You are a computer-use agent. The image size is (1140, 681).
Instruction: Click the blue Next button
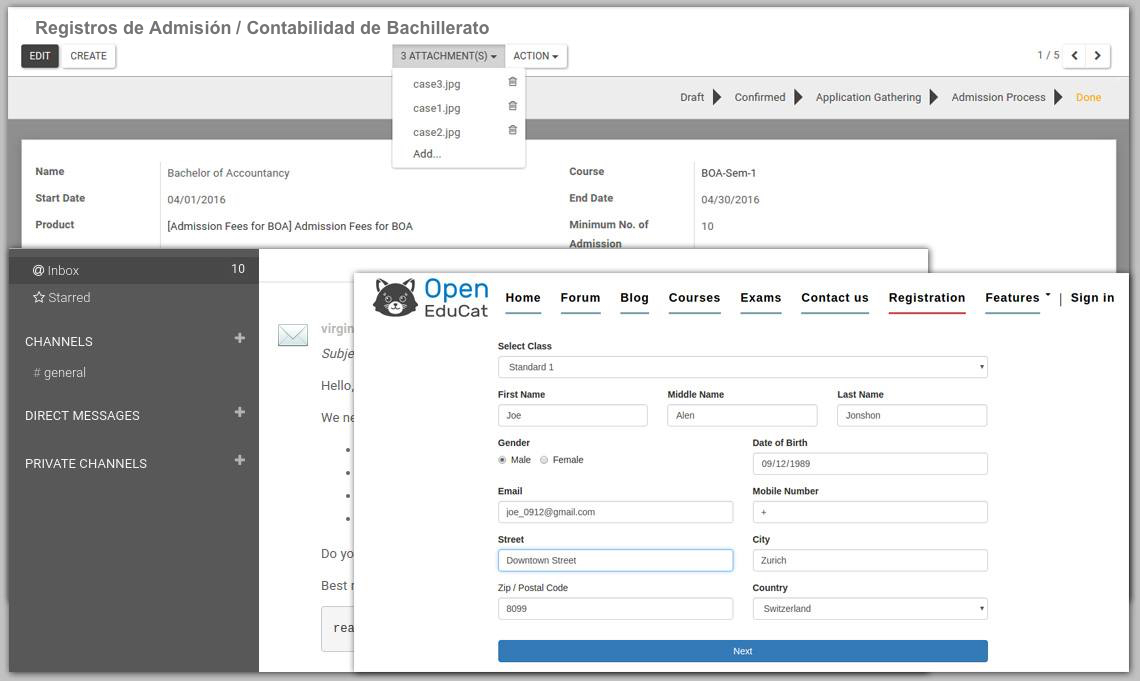pyautogui.click(x=742, y=651)
